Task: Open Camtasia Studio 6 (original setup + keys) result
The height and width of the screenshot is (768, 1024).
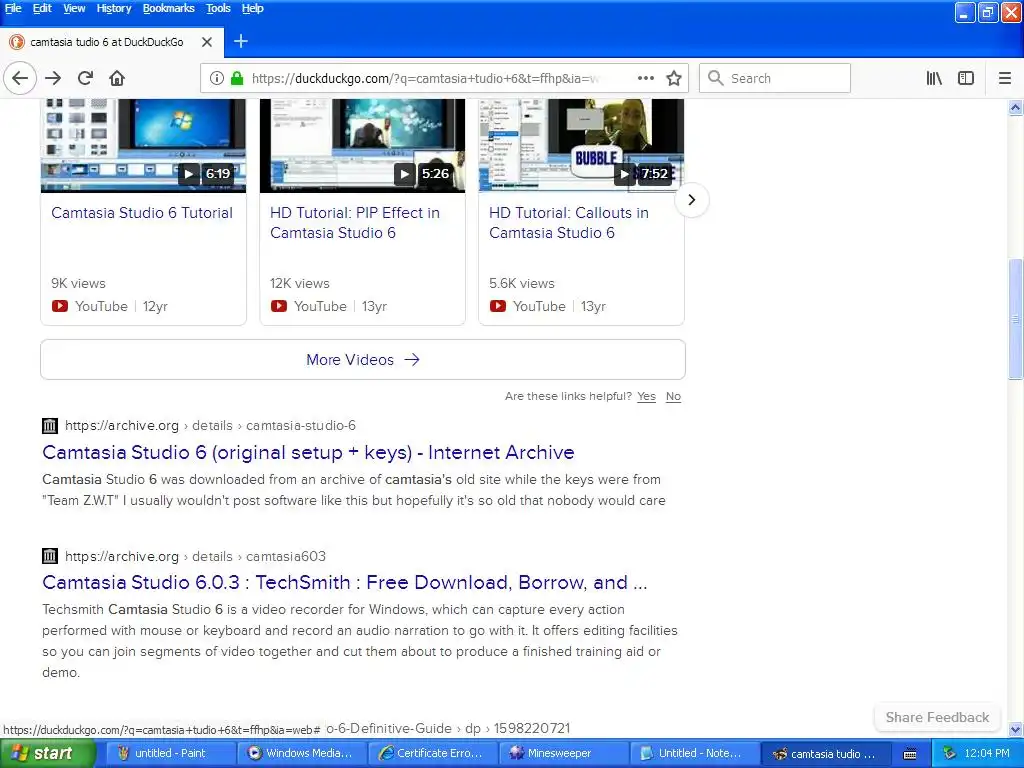Action: click(x=308, y=452)
